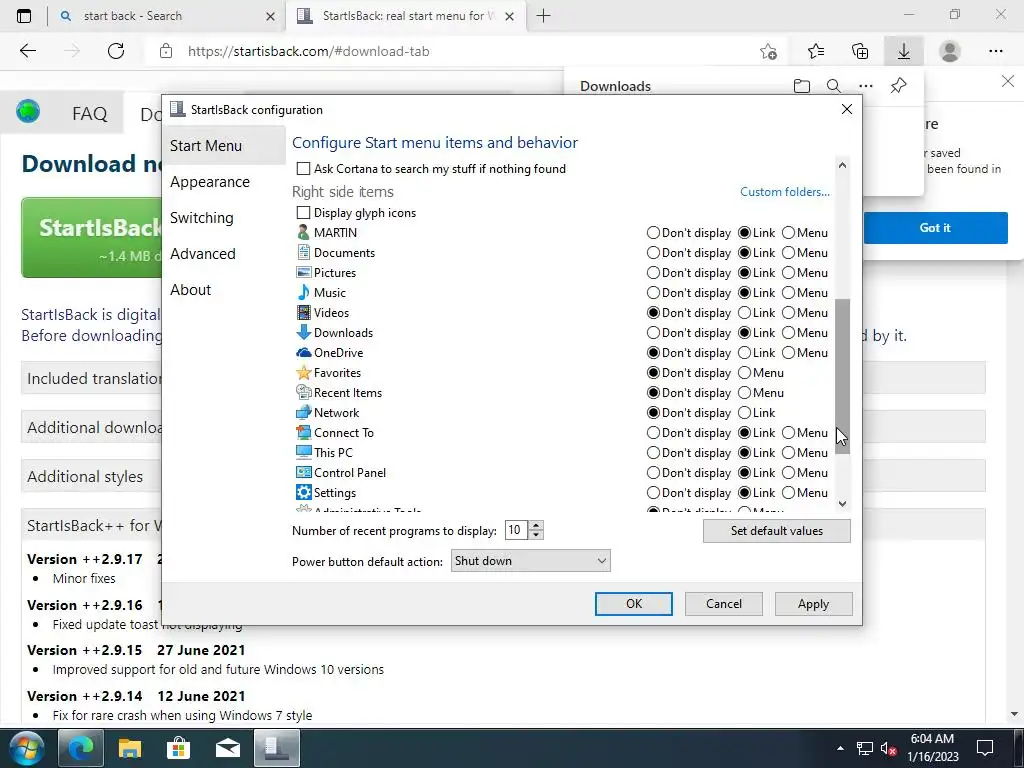Set OneDrive to Link
The height and width of the screenshot is (768, 1024).
[x=744, y=353]
